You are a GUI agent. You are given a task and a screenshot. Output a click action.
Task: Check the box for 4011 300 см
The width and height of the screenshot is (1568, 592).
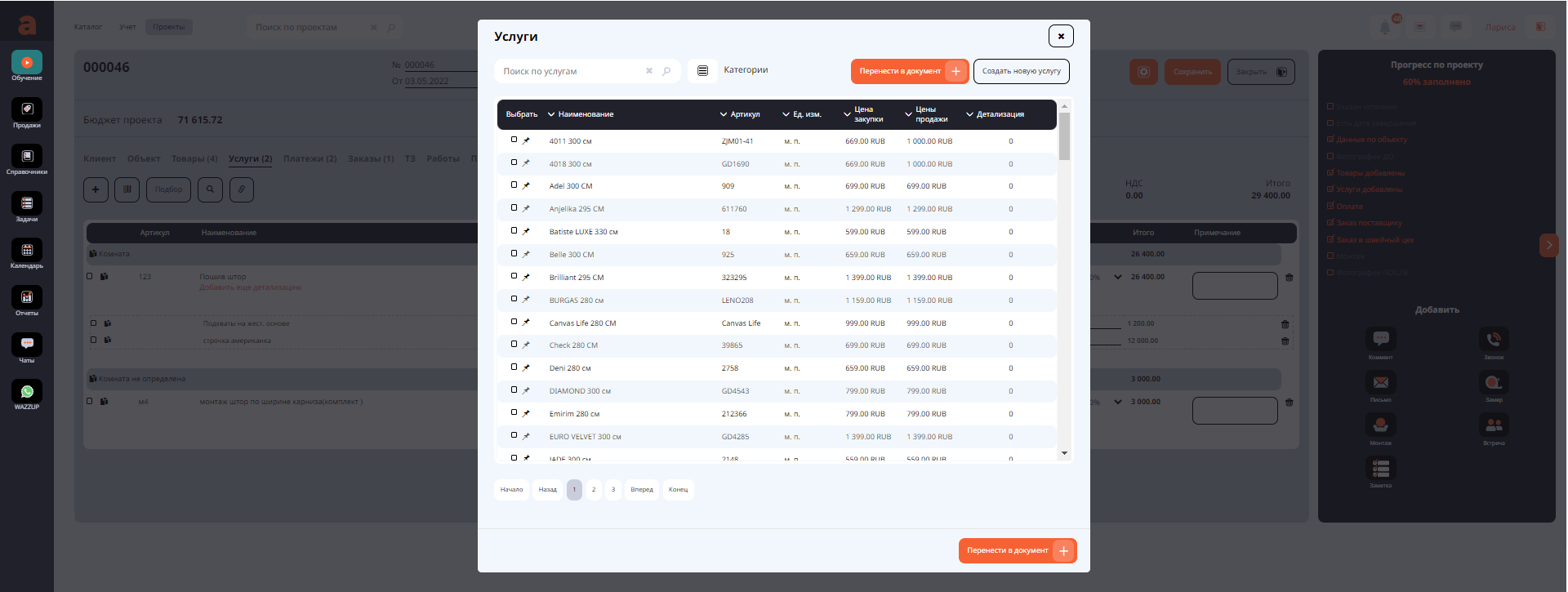pyautogui.click(x=514, y=140)
